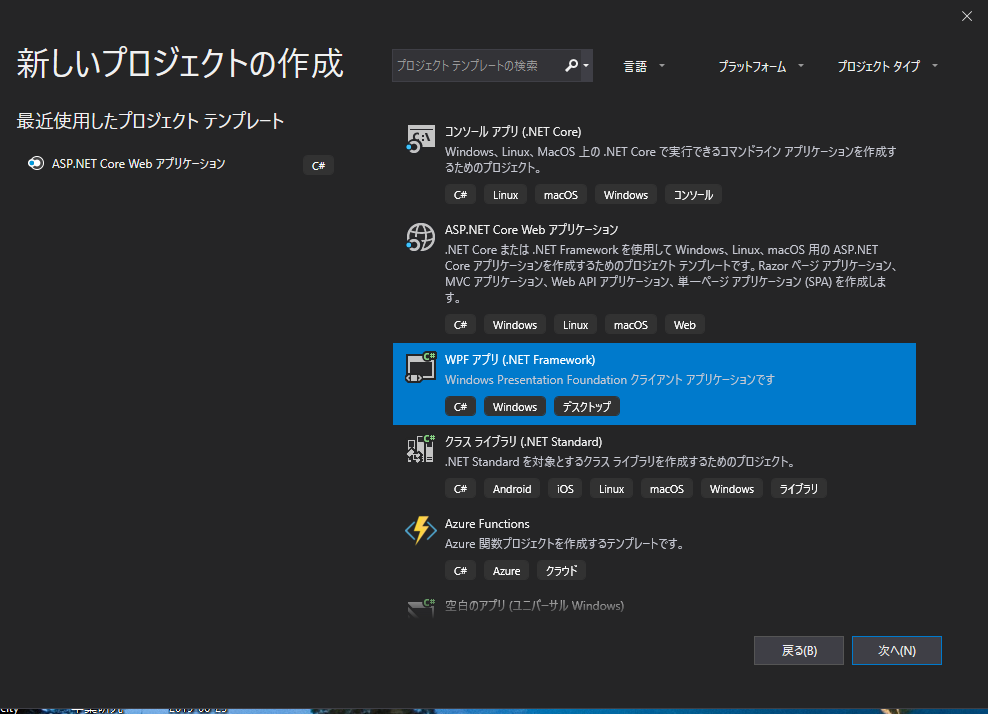Image resolution: width=988 pixels, height=714 pixels.
Task: Select the クラス ライブラリ (.NET Standard) icon
Action: tap(420, 449)
